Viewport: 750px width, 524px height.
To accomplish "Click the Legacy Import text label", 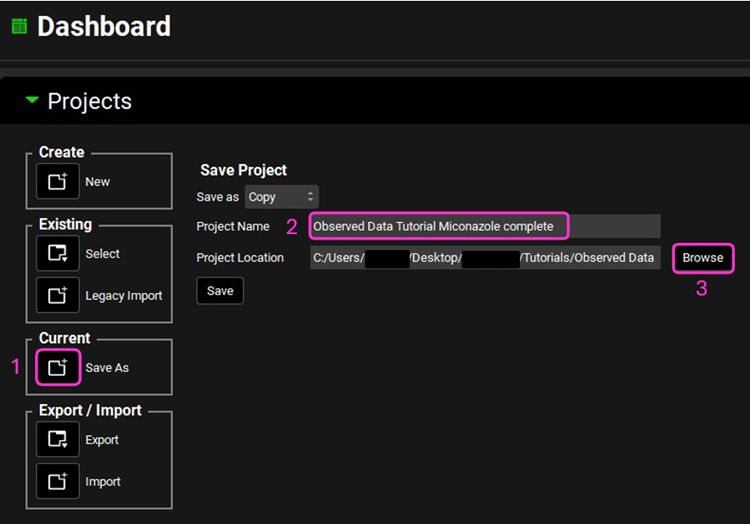I will [x=123, y=296].
